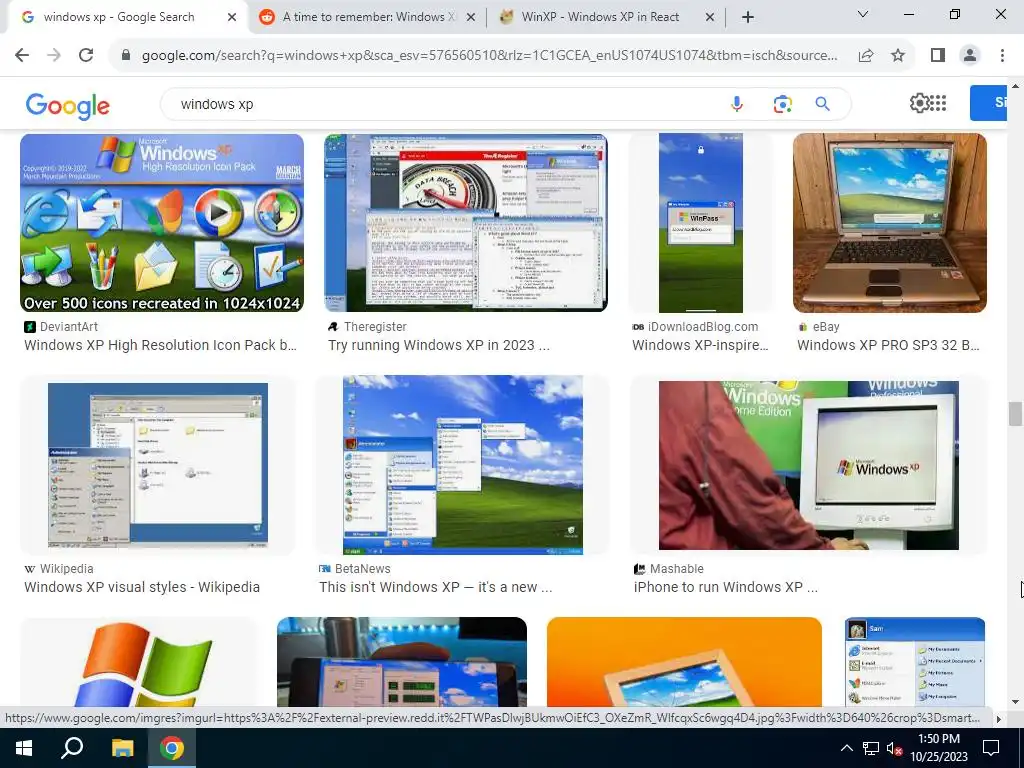The width and height of the screenshot is (1024, 768).
Task: Open the iDownloadBlog WinPass phone image
Action: pos(700,223)
